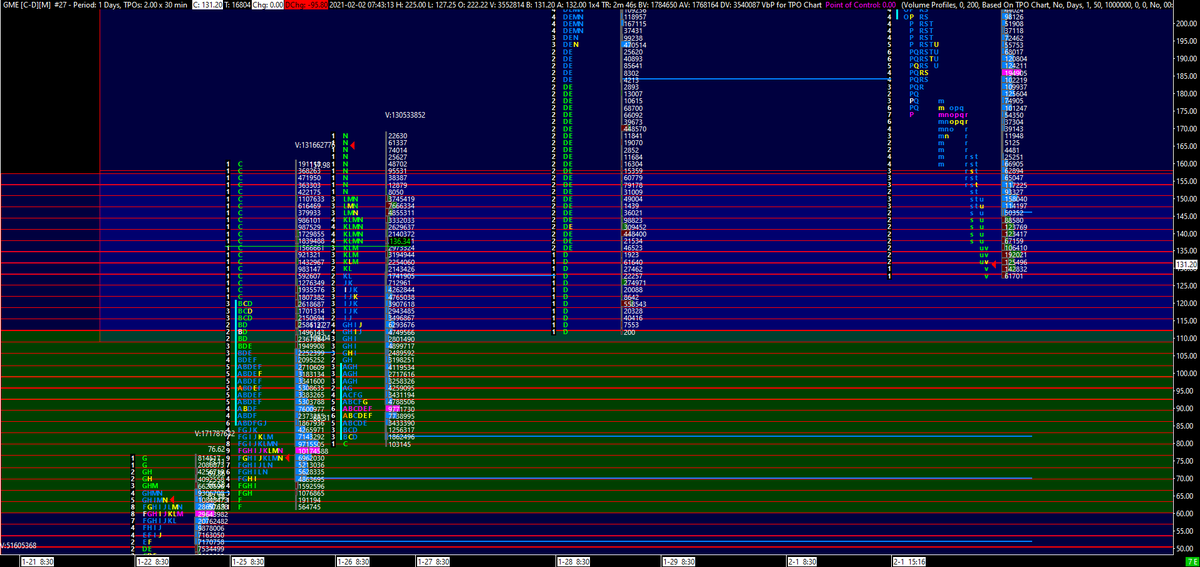The height and width of the screenshot is (567, 1200).
Task: Click volume value 192021 in latest profile
Action: point(1015,256)
